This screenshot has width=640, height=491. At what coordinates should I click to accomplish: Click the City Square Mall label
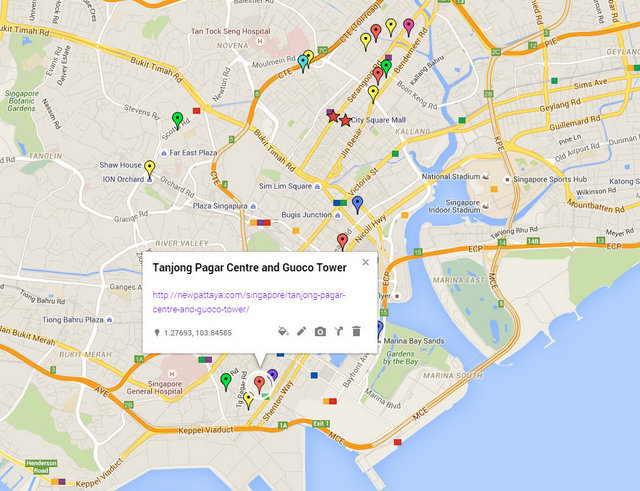[378, 120]
